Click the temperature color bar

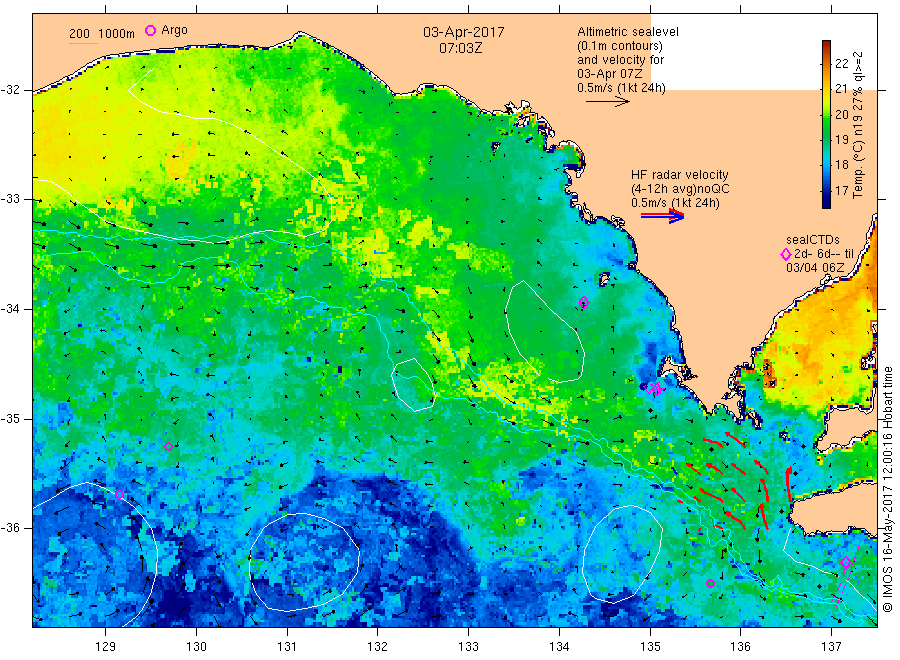point(826,124)
